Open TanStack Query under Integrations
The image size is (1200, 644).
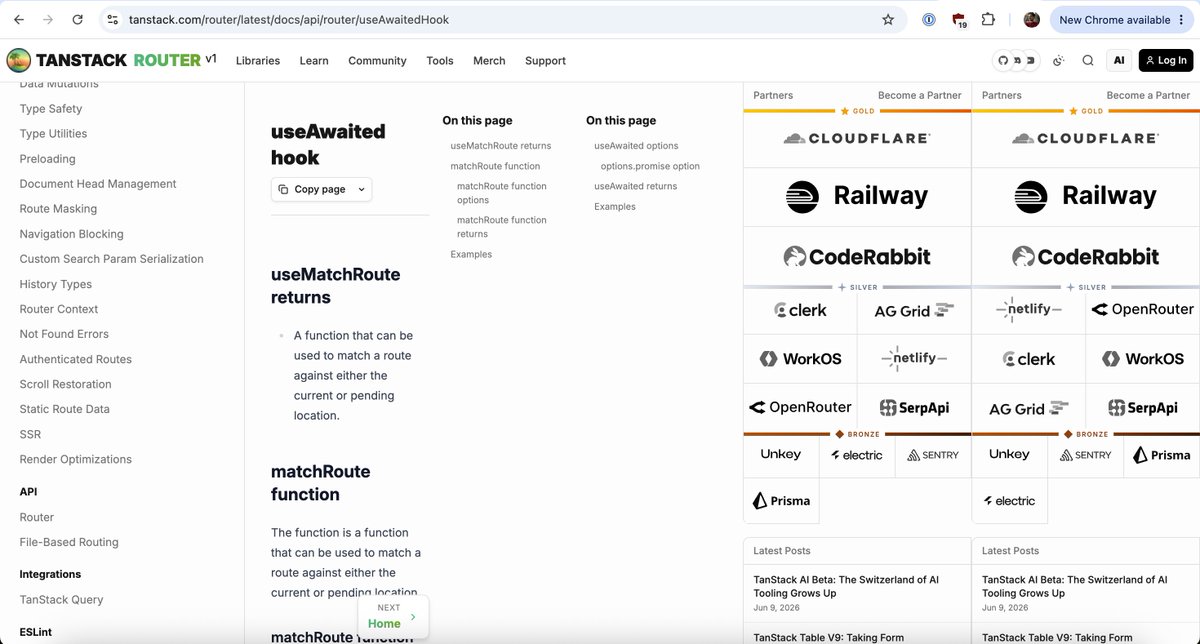(x=61, y=600)
